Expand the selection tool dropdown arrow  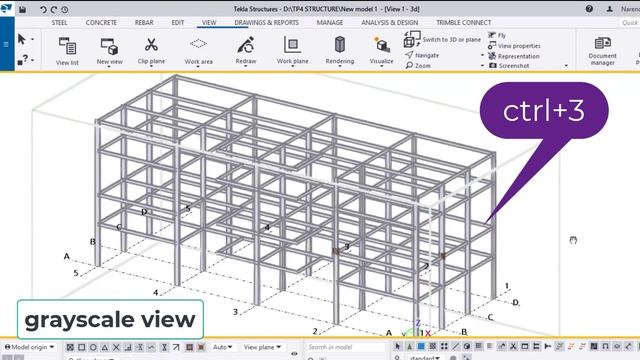point(33,40)
